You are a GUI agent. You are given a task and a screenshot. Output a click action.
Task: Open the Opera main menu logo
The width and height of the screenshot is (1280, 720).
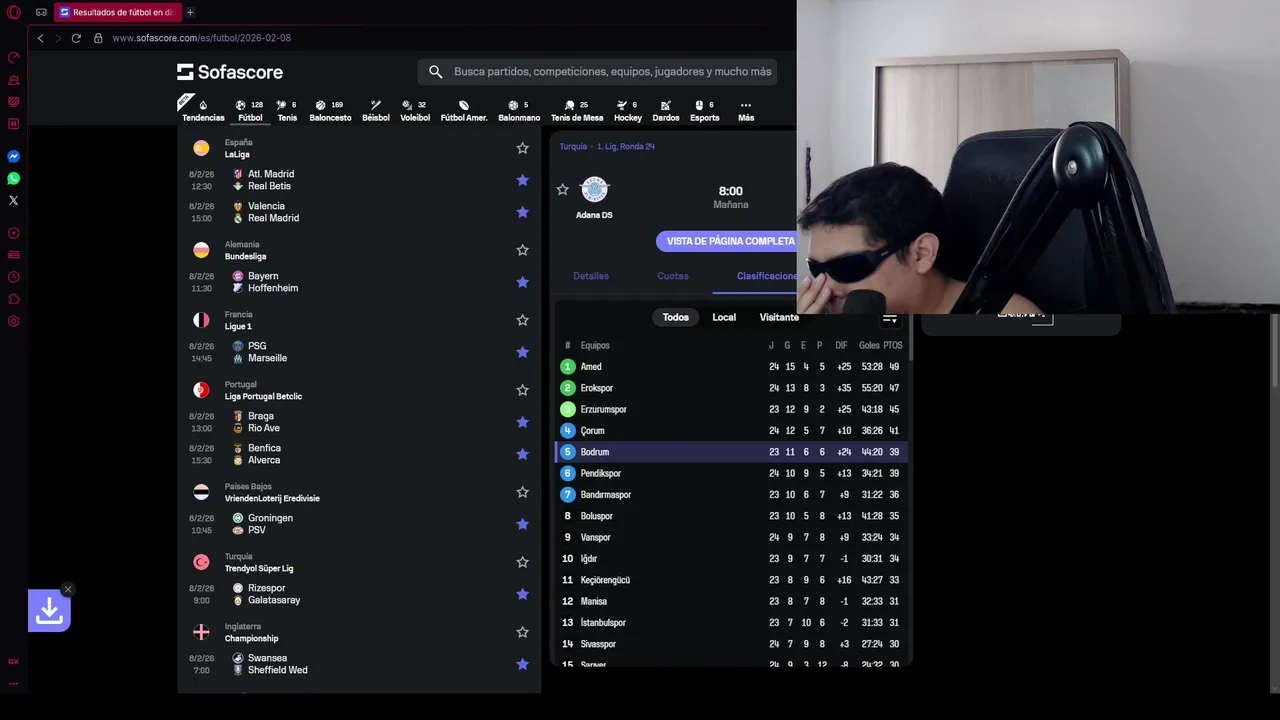(x=13, y=13)
